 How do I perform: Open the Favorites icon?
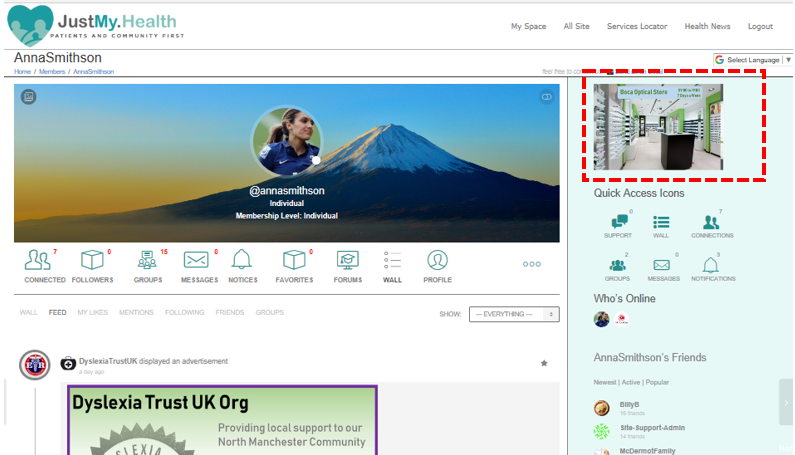[x=294, y=261]
